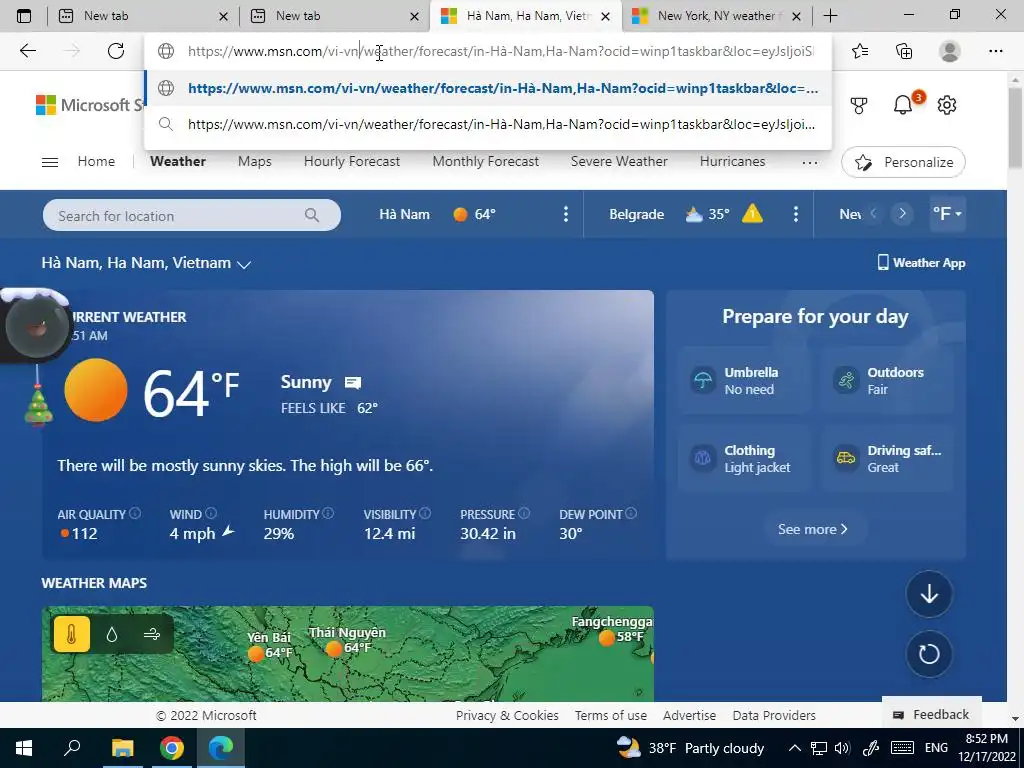1024x768 pixels.
Task: Select the search URL suggestion row
Action: click(488, 124)
